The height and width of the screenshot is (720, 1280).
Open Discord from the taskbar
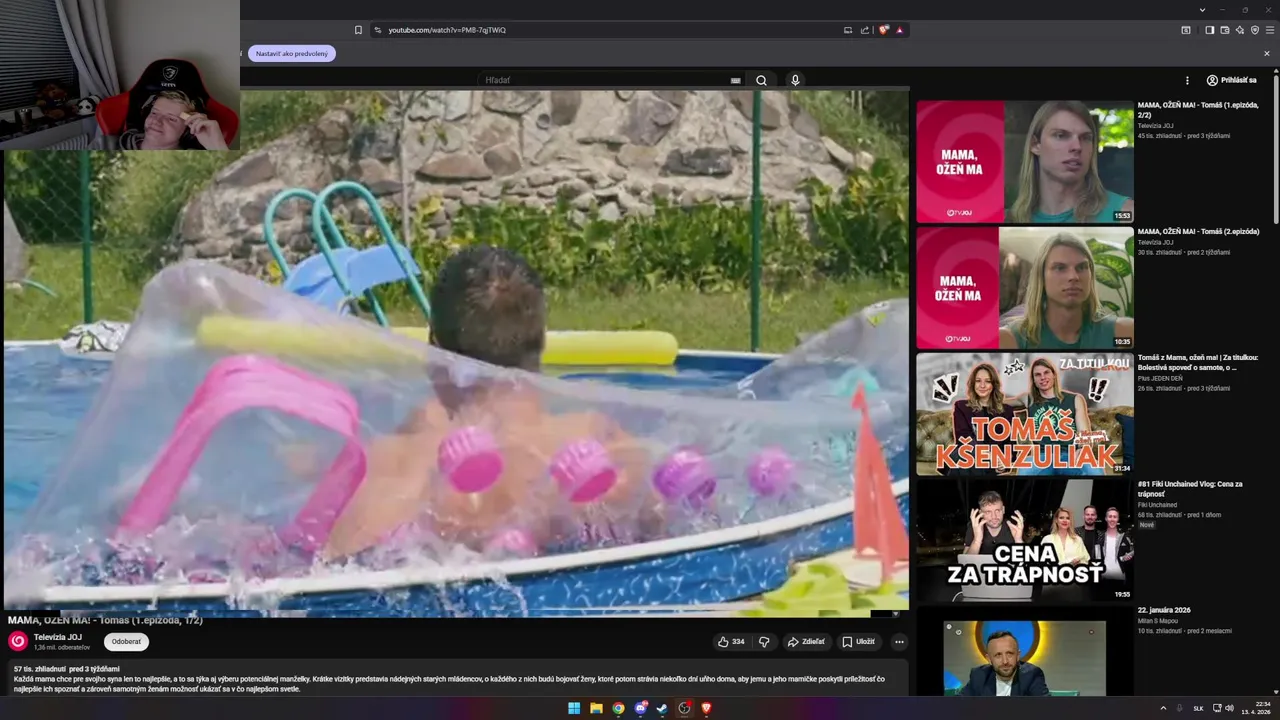(x=640, y=708)
